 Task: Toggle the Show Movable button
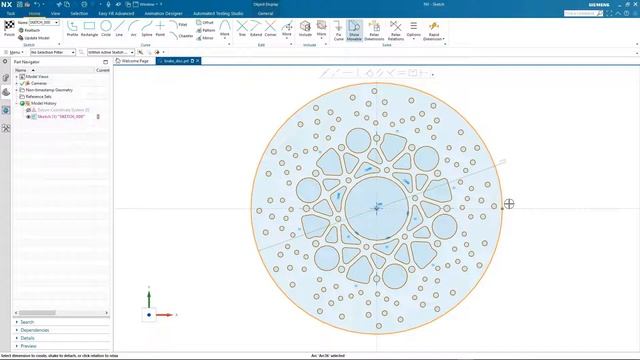(x=354, y=30)
